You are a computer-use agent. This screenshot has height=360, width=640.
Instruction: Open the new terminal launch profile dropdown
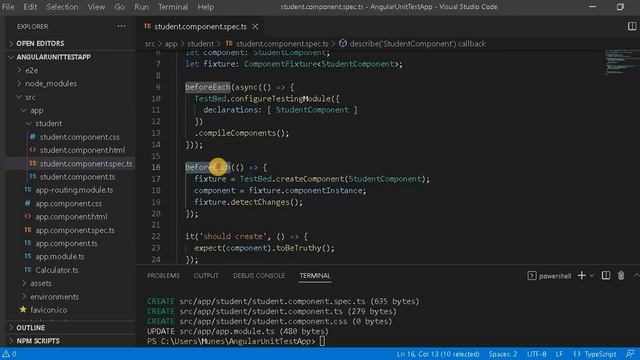click(591, 276)
